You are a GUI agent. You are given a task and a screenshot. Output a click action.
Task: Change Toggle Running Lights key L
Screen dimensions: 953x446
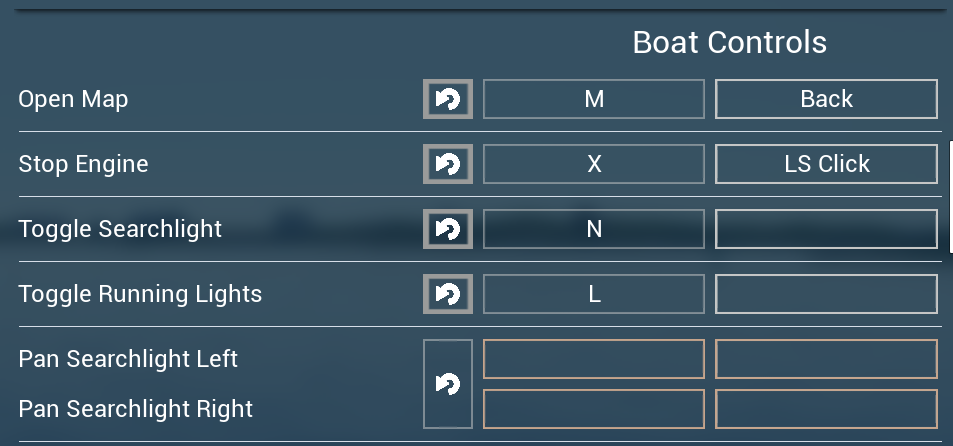click(594, 294)
